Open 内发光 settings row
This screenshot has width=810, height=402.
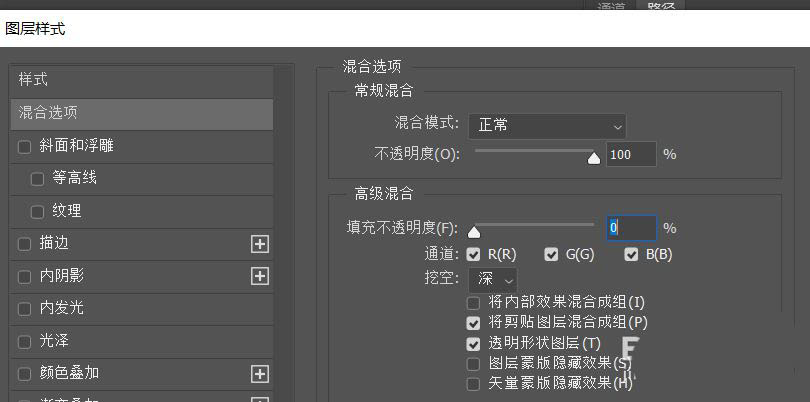point(142,309)
